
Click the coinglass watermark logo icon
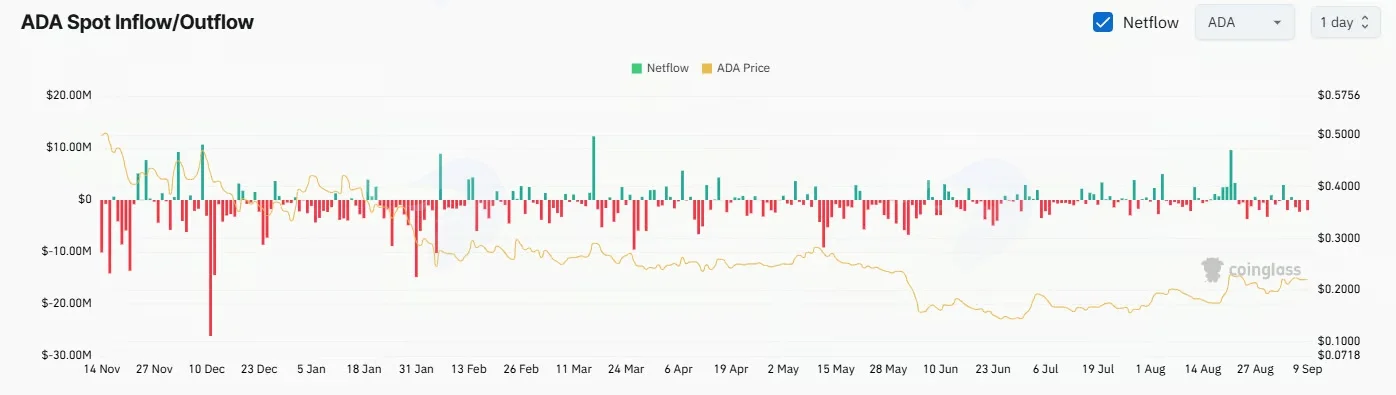tap(1213, 269)
